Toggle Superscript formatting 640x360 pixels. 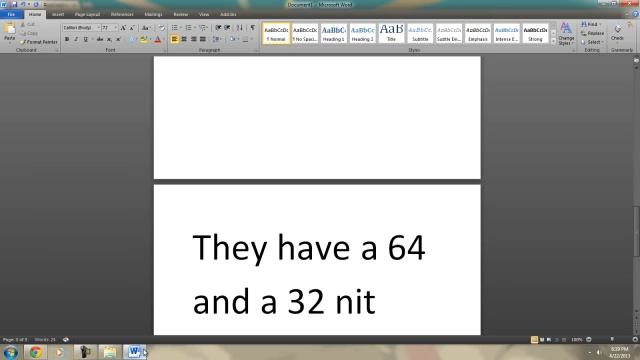pyautogui.click(x=118, y=39)
